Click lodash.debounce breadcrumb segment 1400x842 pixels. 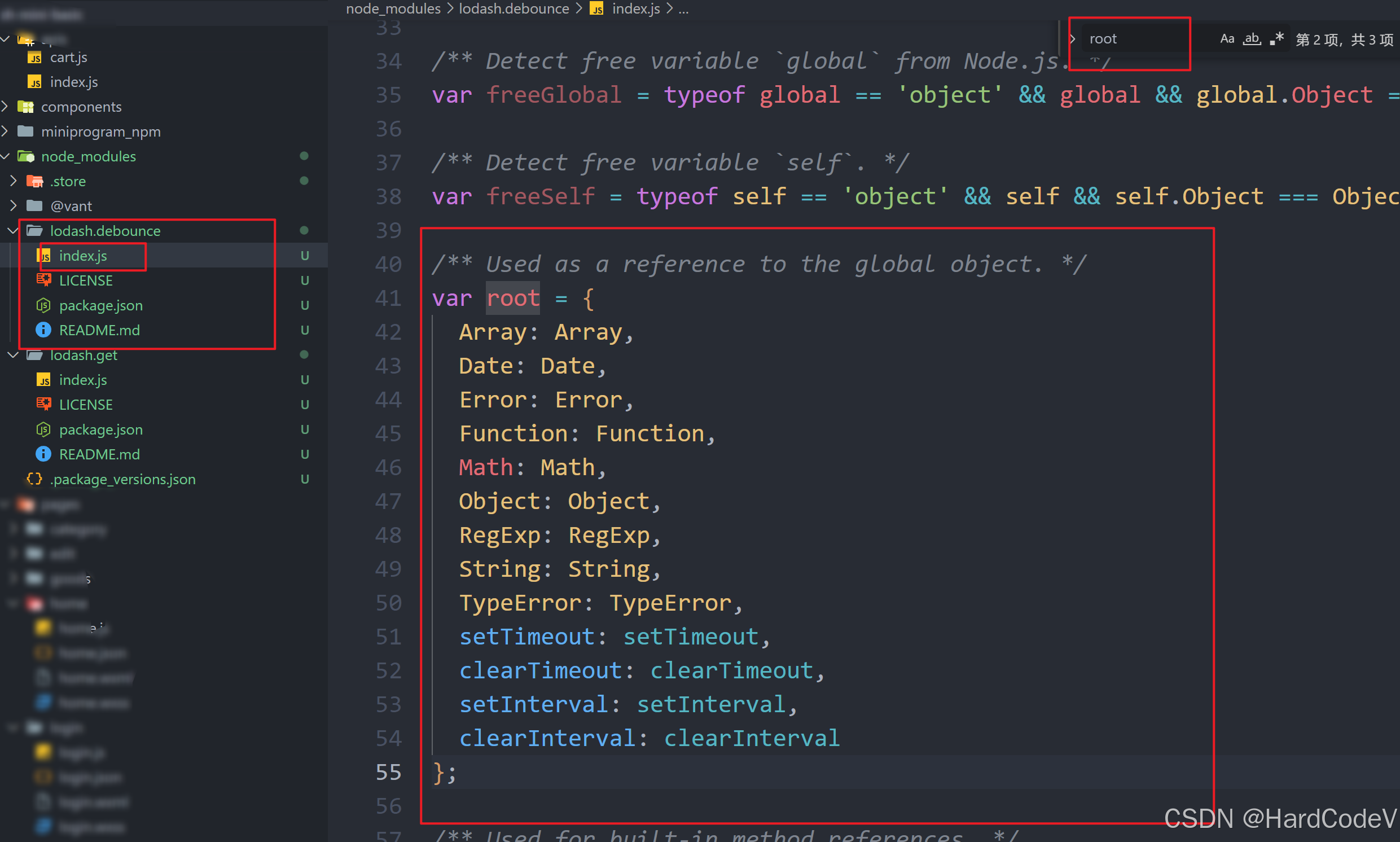coord(514,8)
